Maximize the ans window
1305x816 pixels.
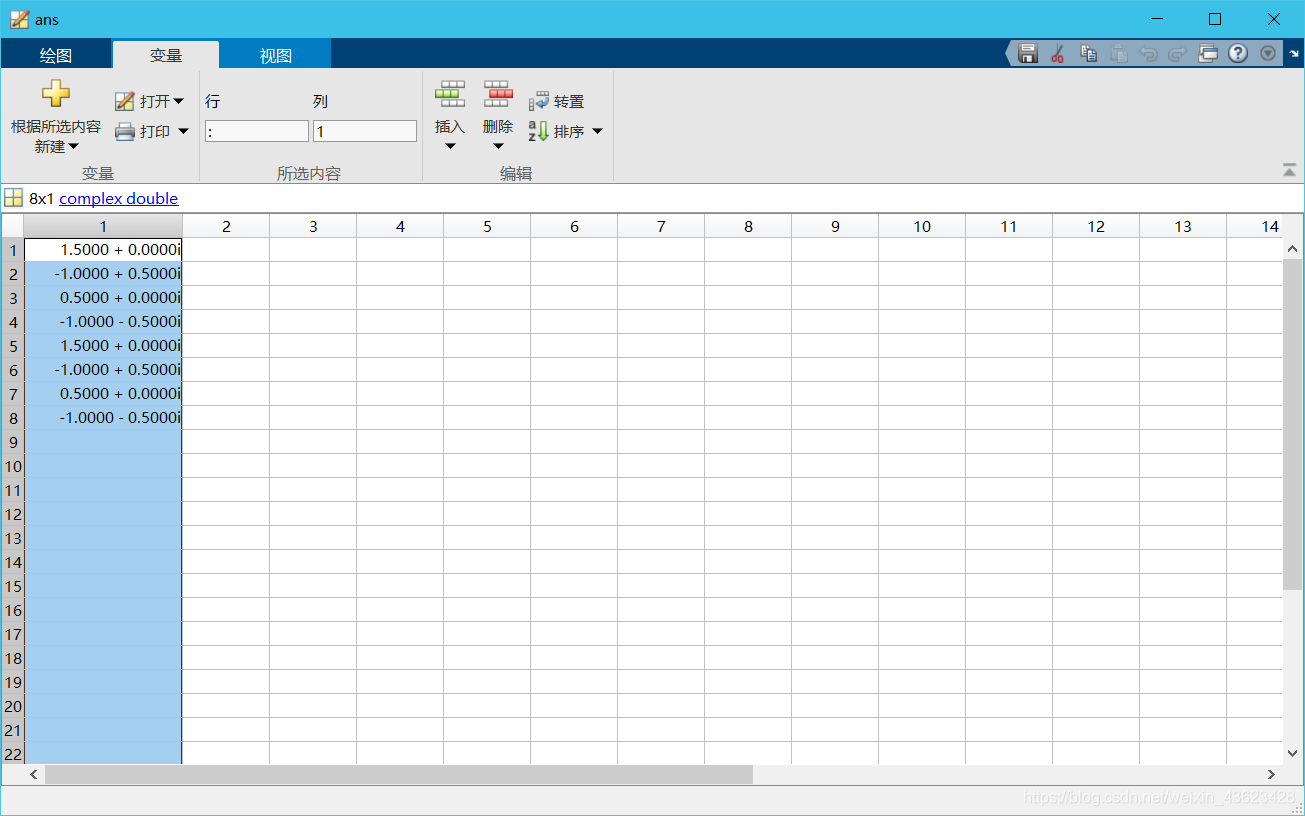1215,19
